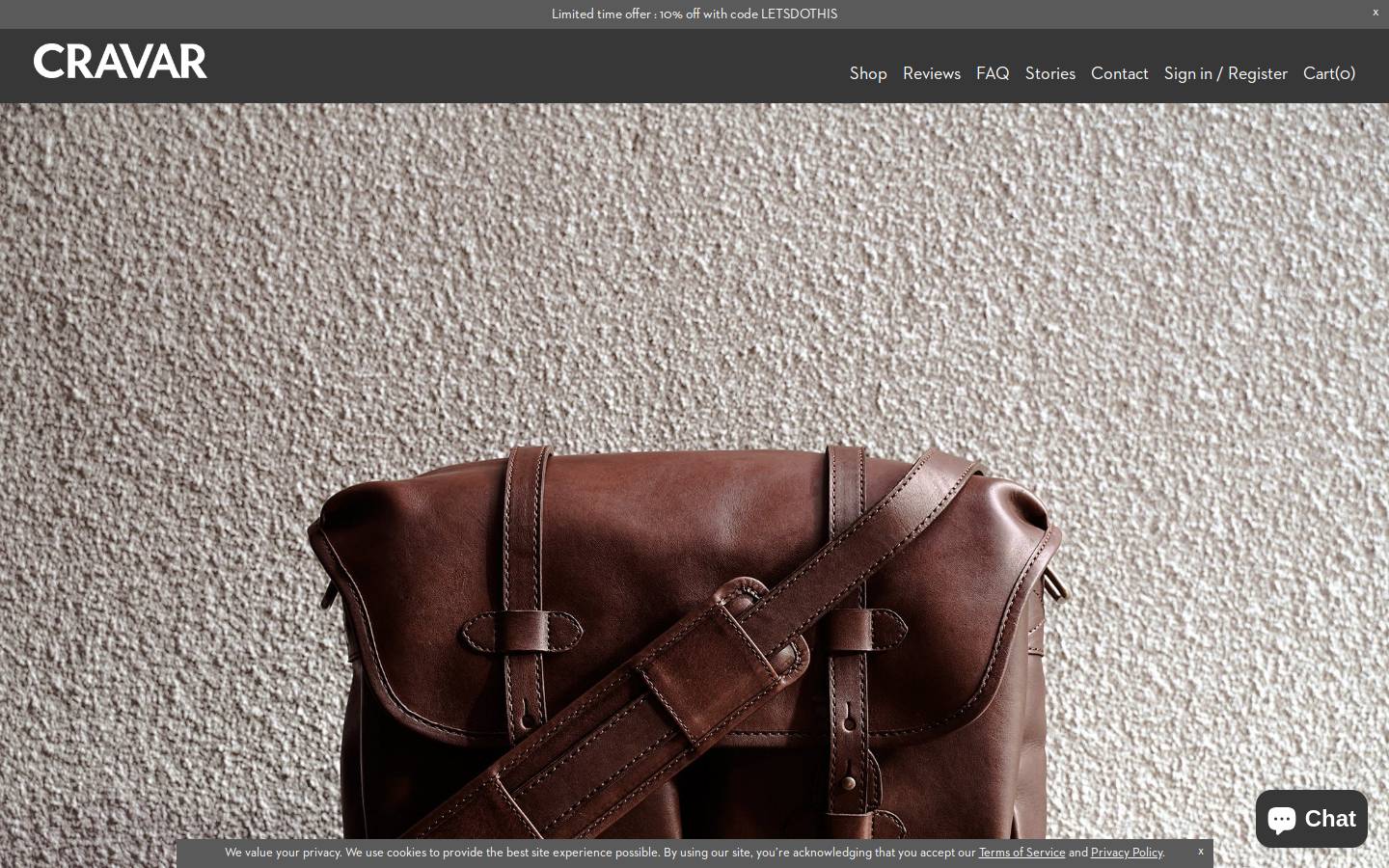1389x868 pixels.
Task: Open the Shop menu
Action: pos(868,73)
